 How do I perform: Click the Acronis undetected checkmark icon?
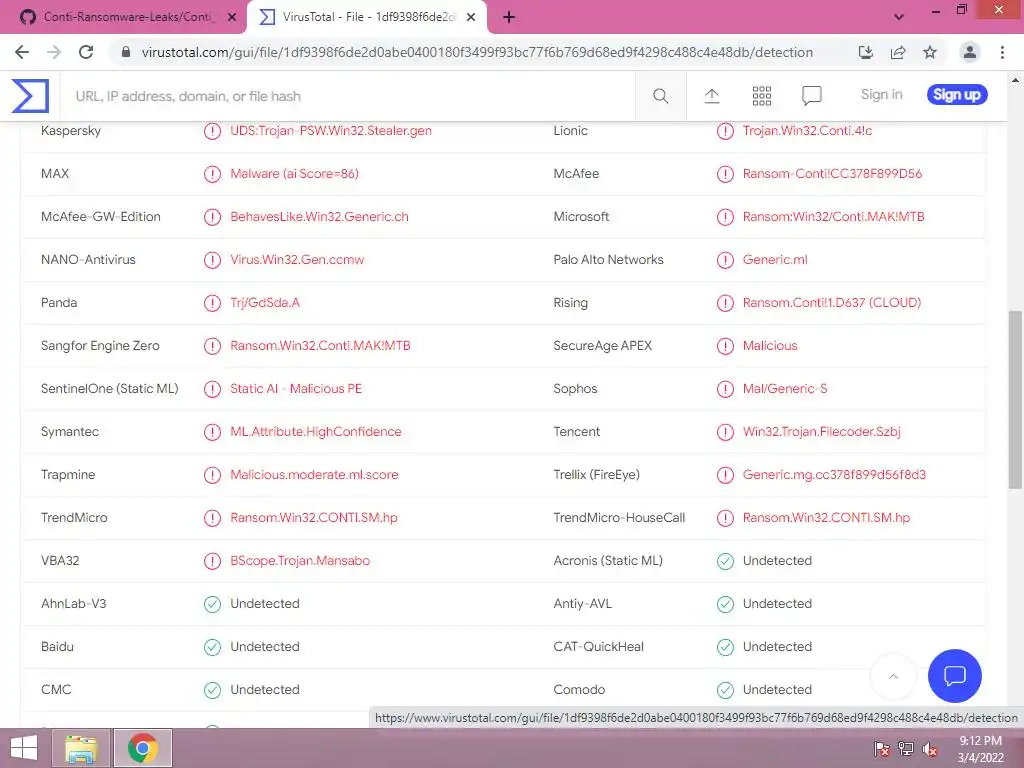pos(725,561)
